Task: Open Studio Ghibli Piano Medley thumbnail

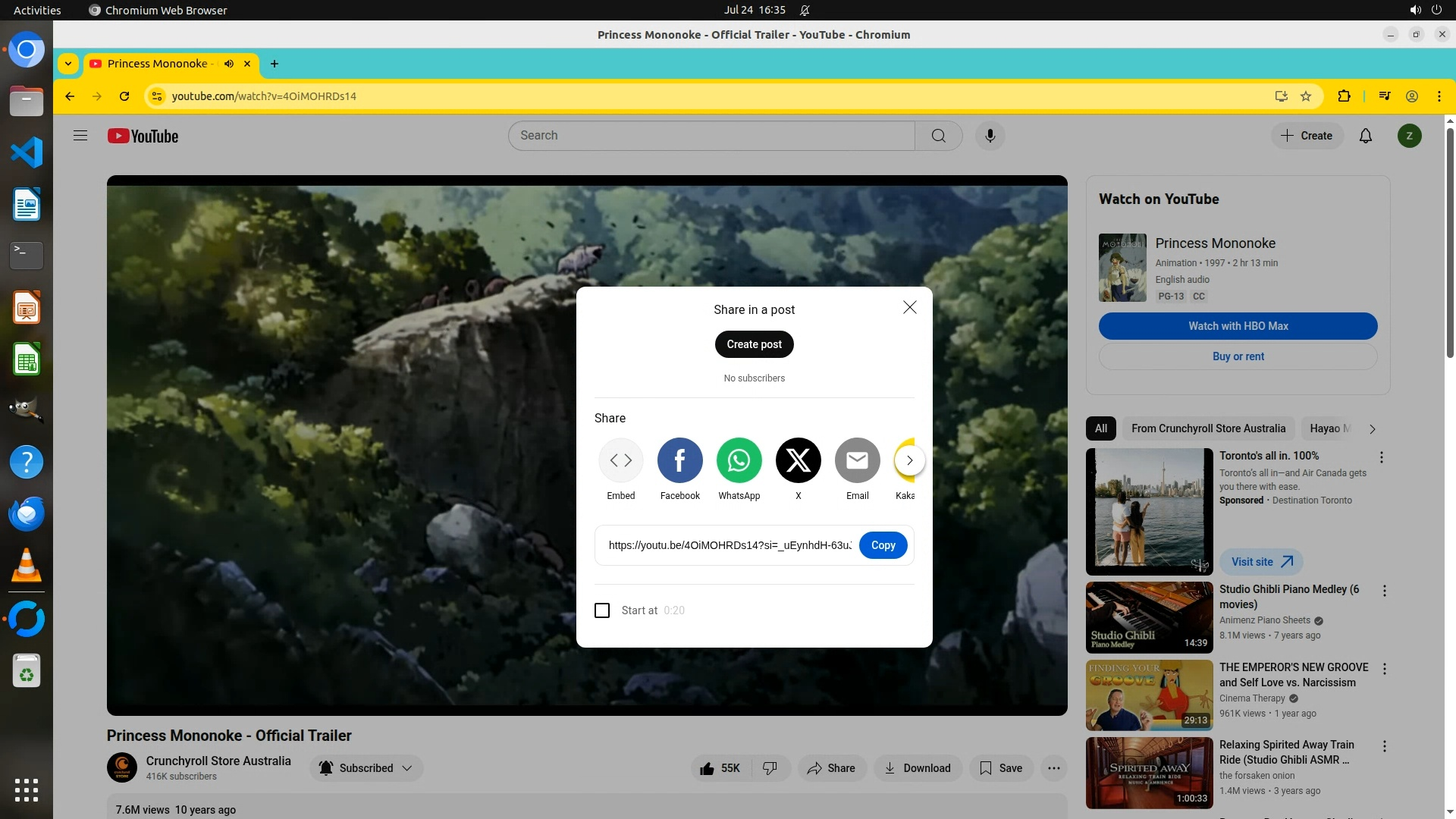Action: coord(1149,617)
